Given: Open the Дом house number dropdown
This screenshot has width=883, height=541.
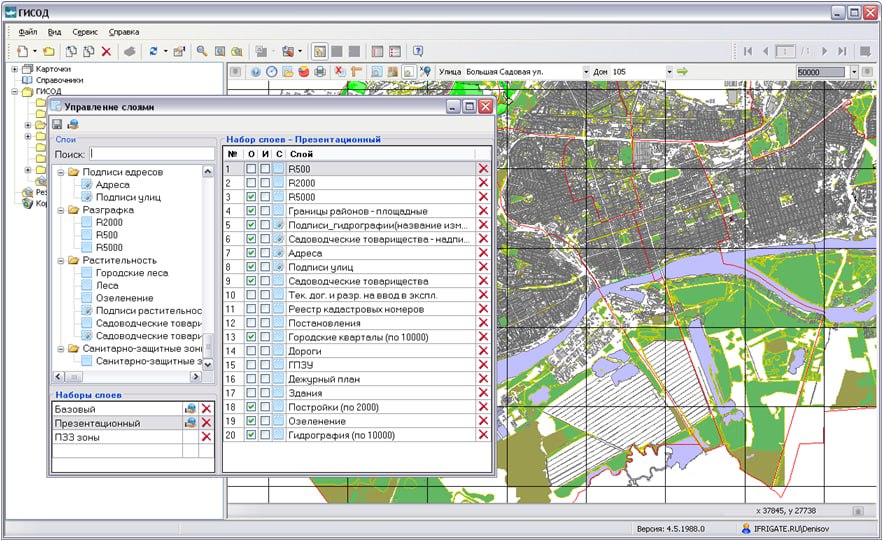Looking at the screenshot, I should click(668, 72).
